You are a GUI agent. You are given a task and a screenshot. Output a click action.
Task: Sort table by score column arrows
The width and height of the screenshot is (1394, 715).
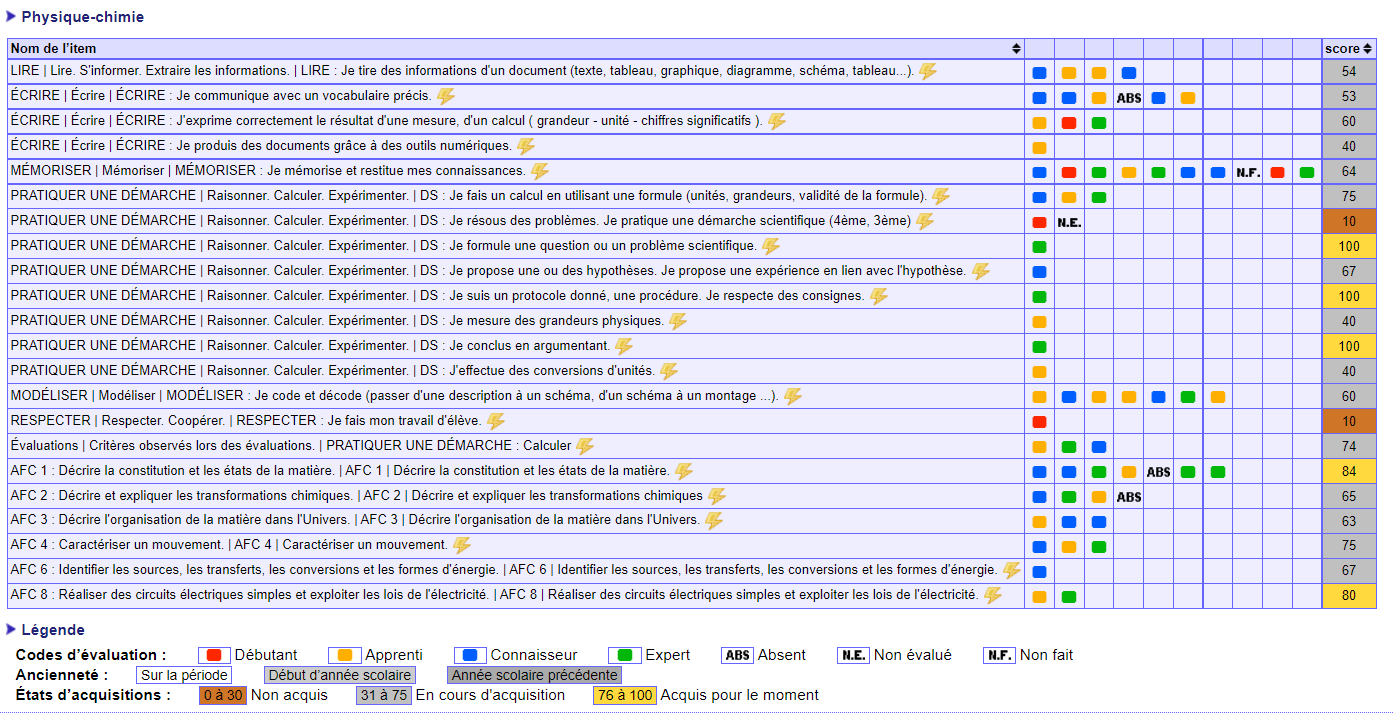(x=1367, y=49)
